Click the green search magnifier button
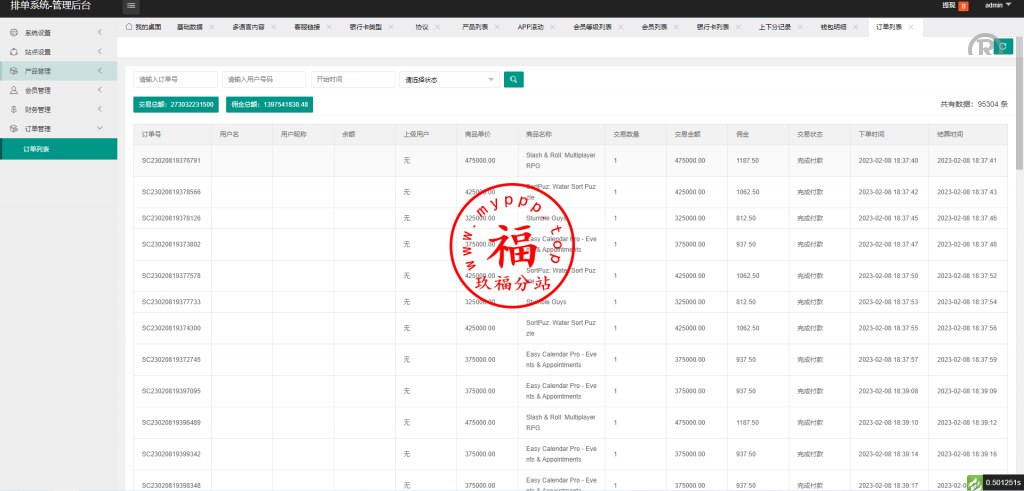Screen dimensions: 1024x491 click(513, 79)
